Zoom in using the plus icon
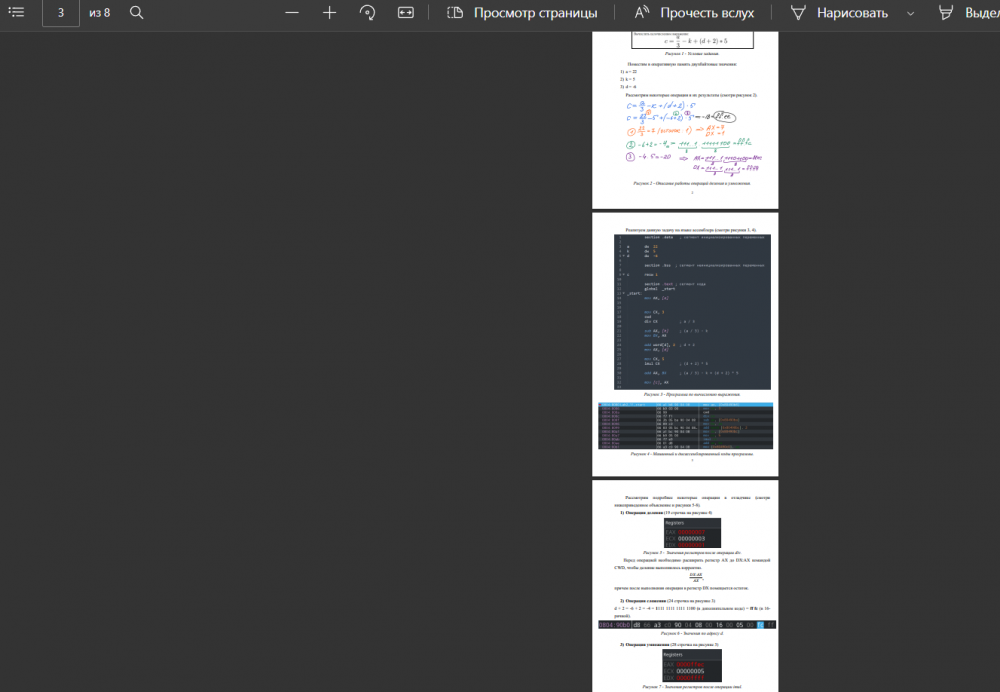The width and height of the screenshot is (1000, 692). (329, 13)
